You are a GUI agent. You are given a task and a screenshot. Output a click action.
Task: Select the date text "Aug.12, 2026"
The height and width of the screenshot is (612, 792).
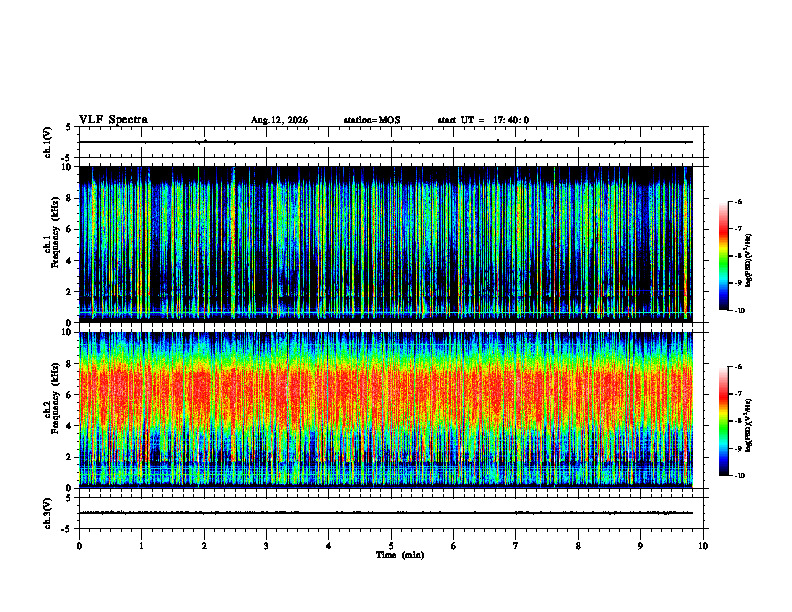[x=279, y=120]
